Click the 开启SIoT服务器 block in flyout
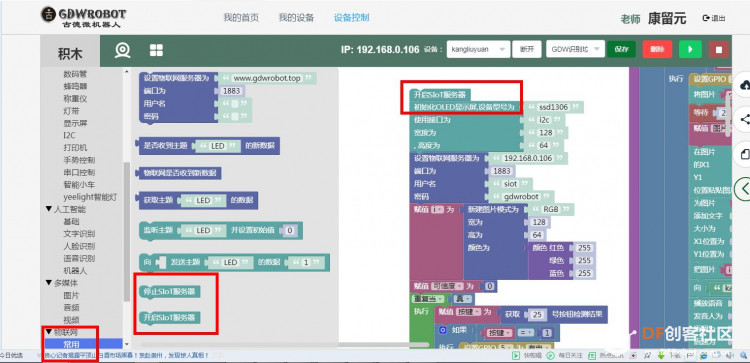Screen dimensions: 750x363 coord(169,318)
